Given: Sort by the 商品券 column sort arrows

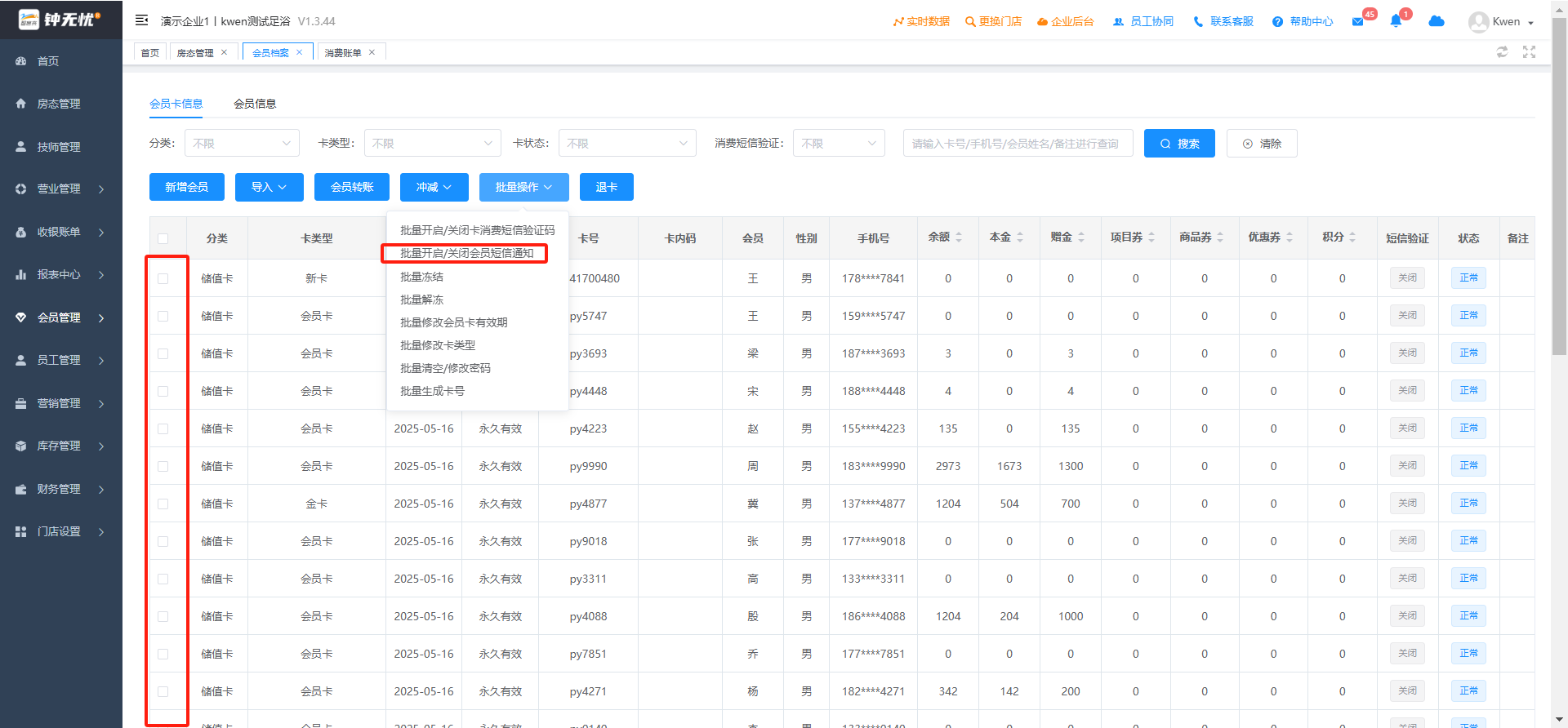Looking at the screenshot, I should coord(1220,237).
